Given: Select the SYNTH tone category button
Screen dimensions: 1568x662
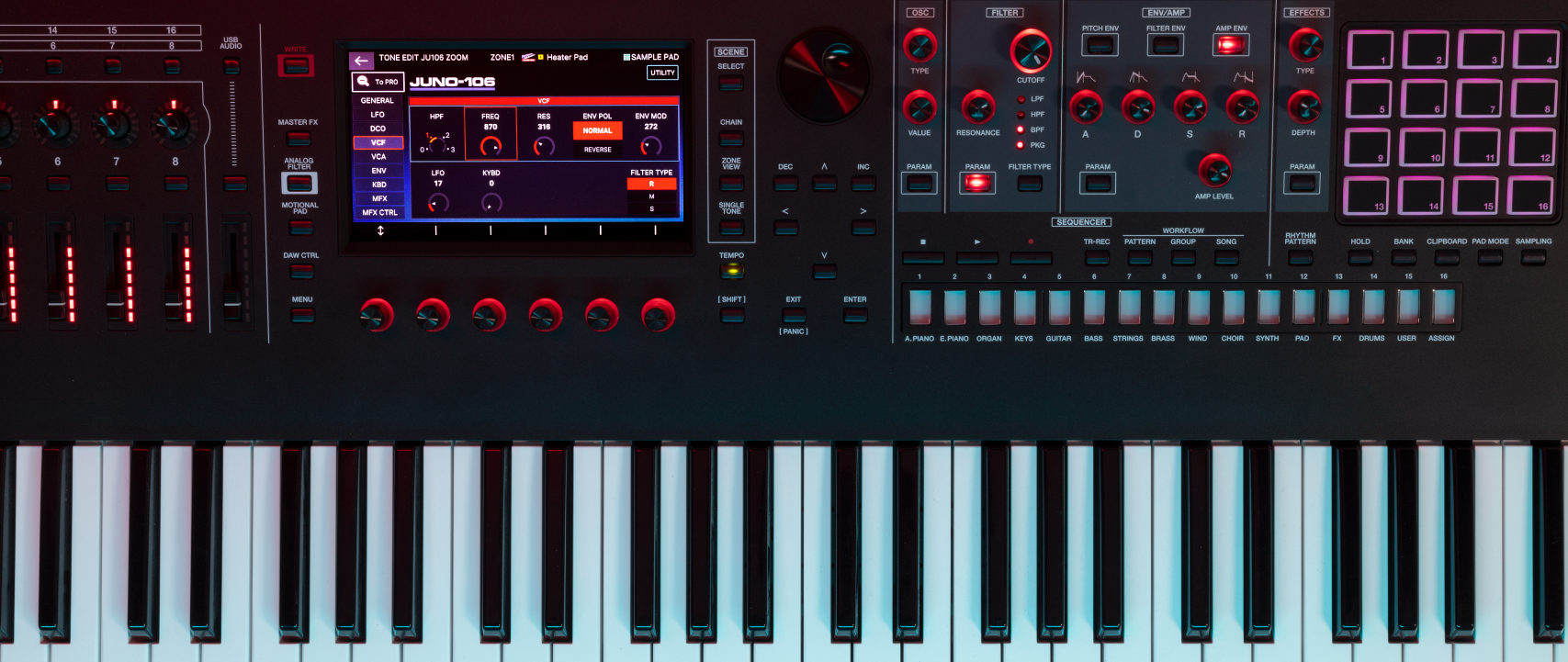Looking at the screenshot, I should point(1269,308).
